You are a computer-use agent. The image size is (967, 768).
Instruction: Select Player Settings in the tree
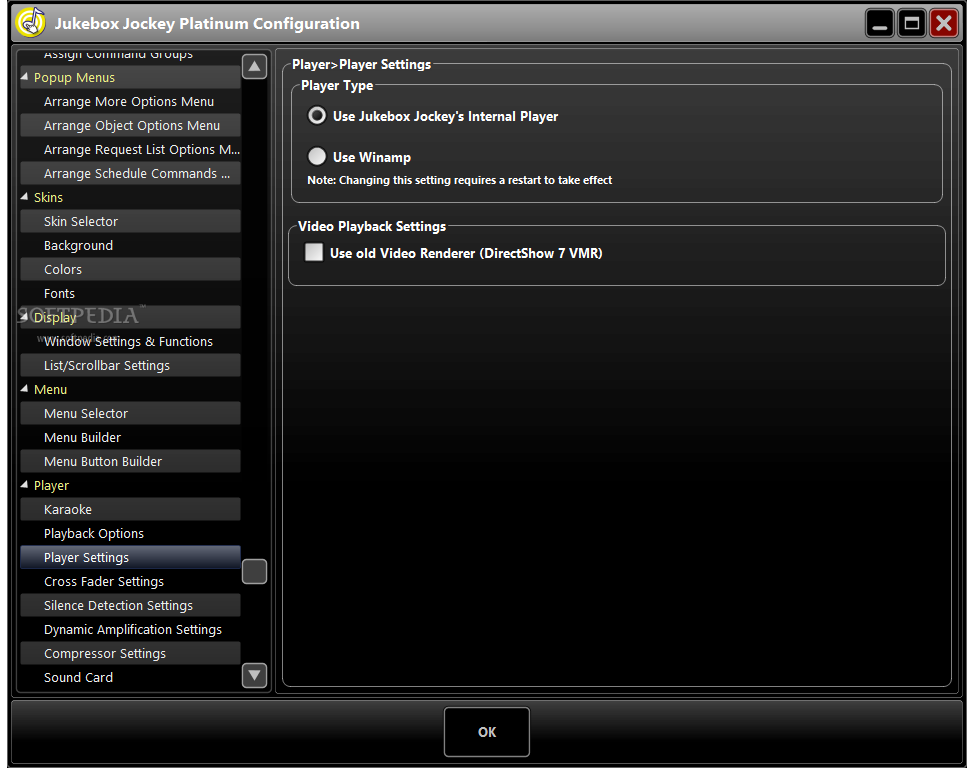(x=130, y=557)
